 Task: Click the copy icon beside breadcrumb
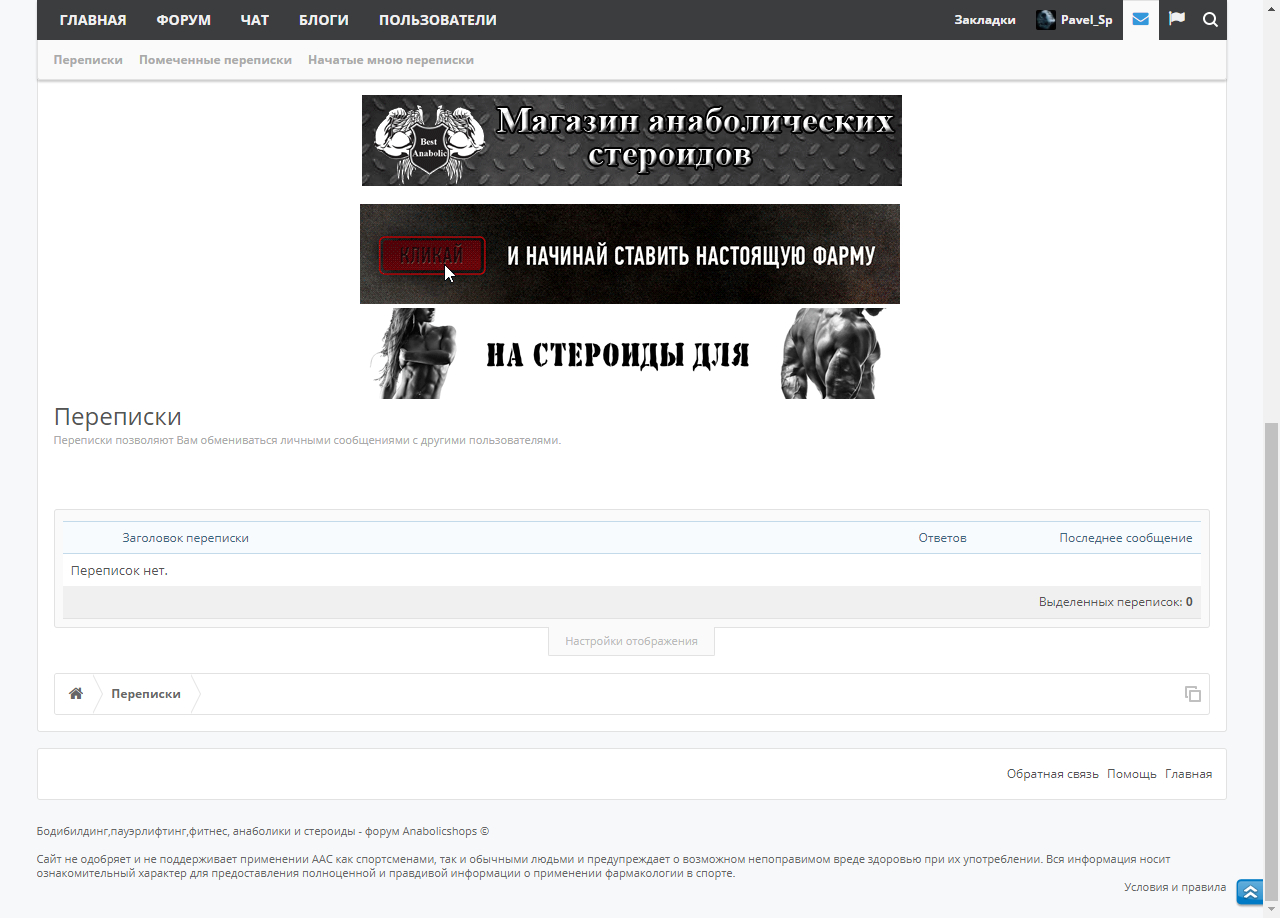tap(1193, 694)
